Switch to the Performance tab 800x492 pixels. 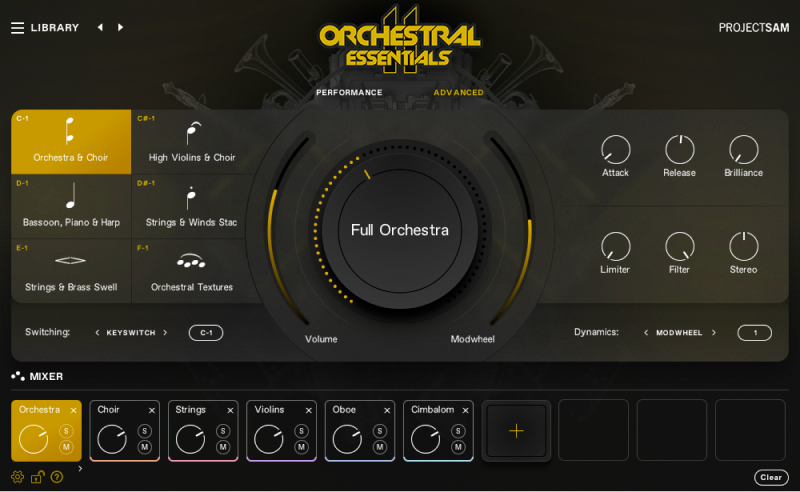coord(349,93)
